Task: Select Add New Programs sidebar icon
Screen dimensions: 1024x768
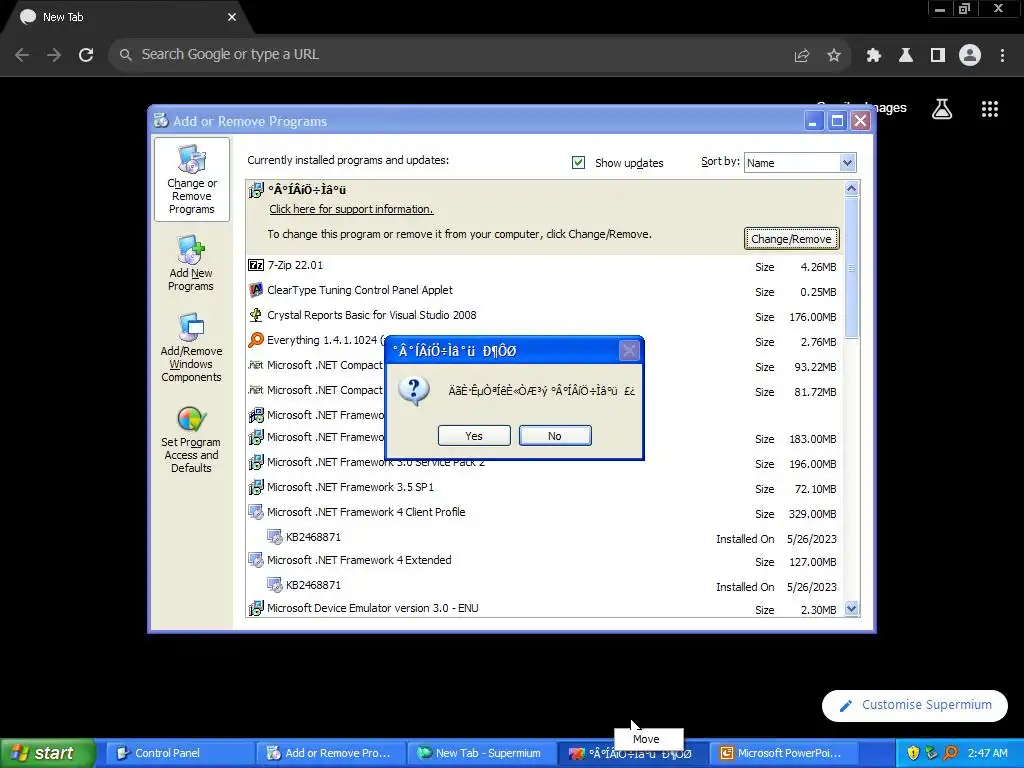Action: click(x=191, y=264)
